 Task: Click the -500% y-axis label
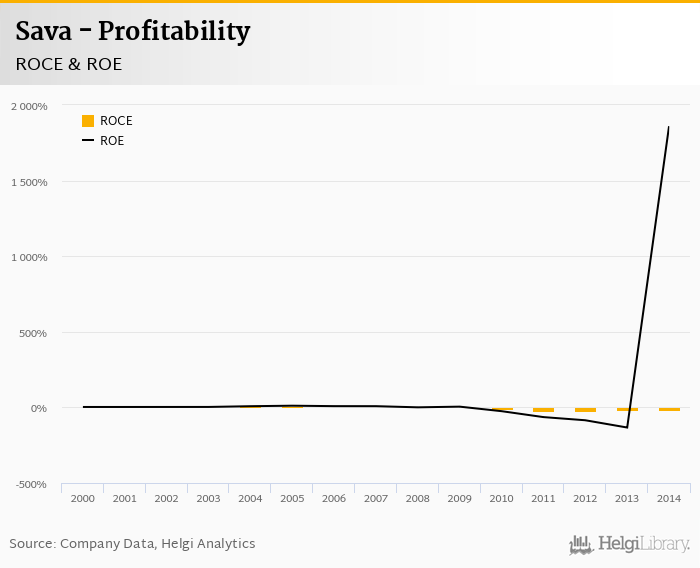[x=31, y=484]
